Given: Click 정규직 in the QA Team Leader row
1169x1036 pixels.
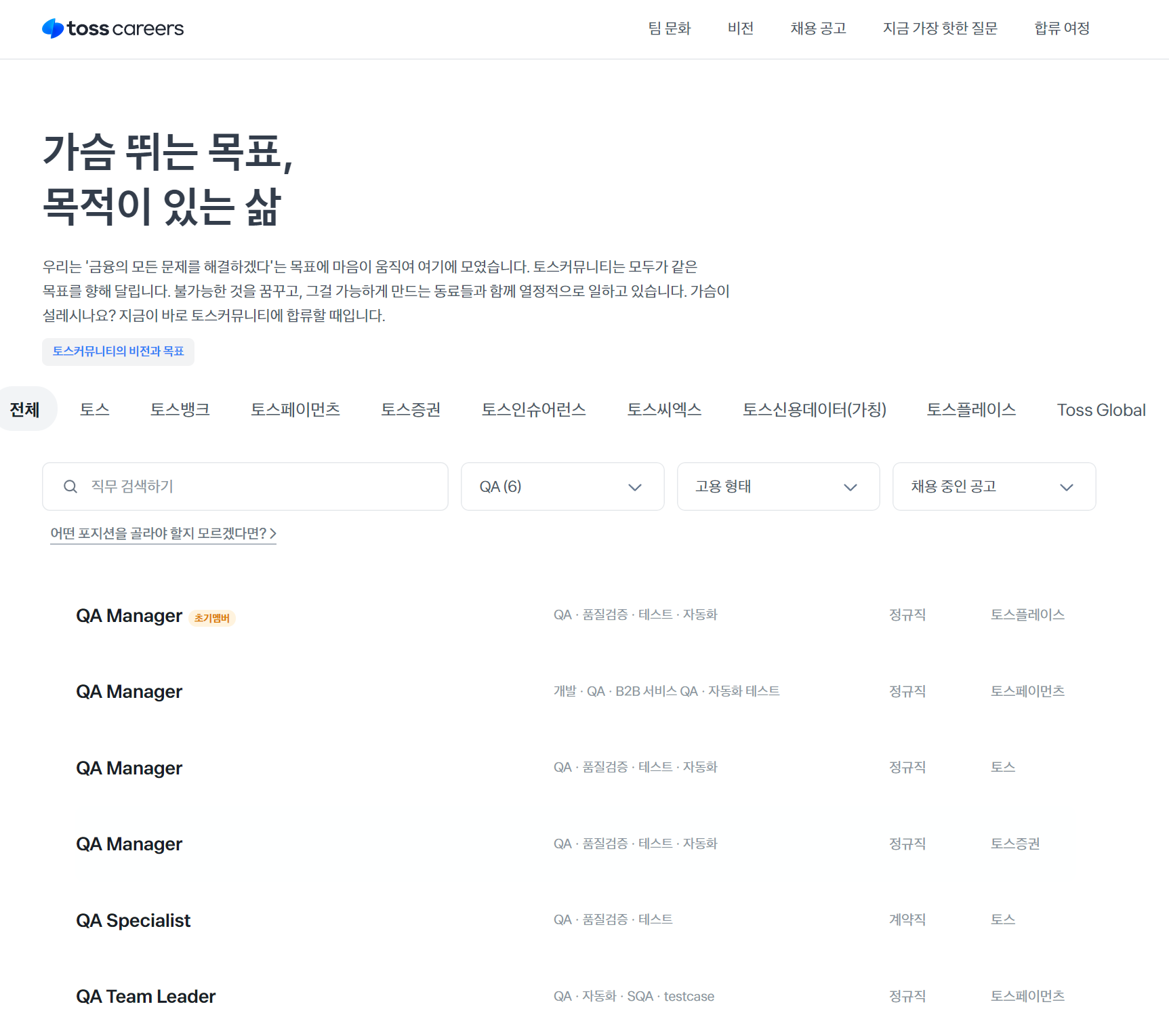Looking at the screenshot, I should coord(907,996).
